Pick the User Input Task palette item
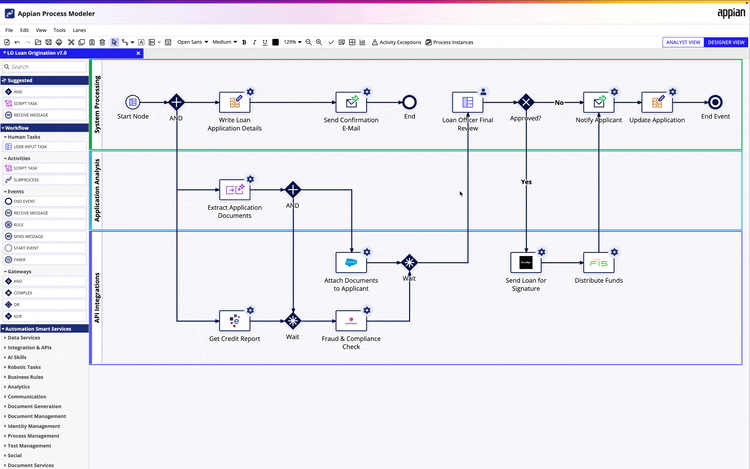750x469 pixels. [x=44, y=147]
